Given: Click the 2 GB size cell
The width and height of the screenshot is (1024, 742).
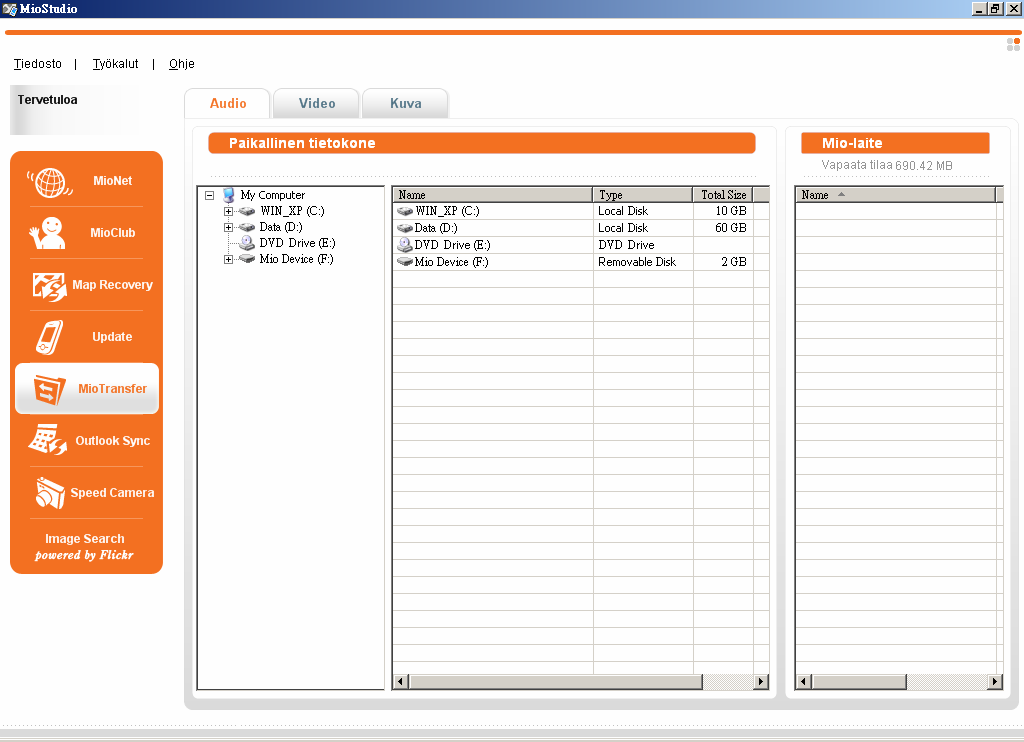Looking at the screenshot, I should coord(733,262).
